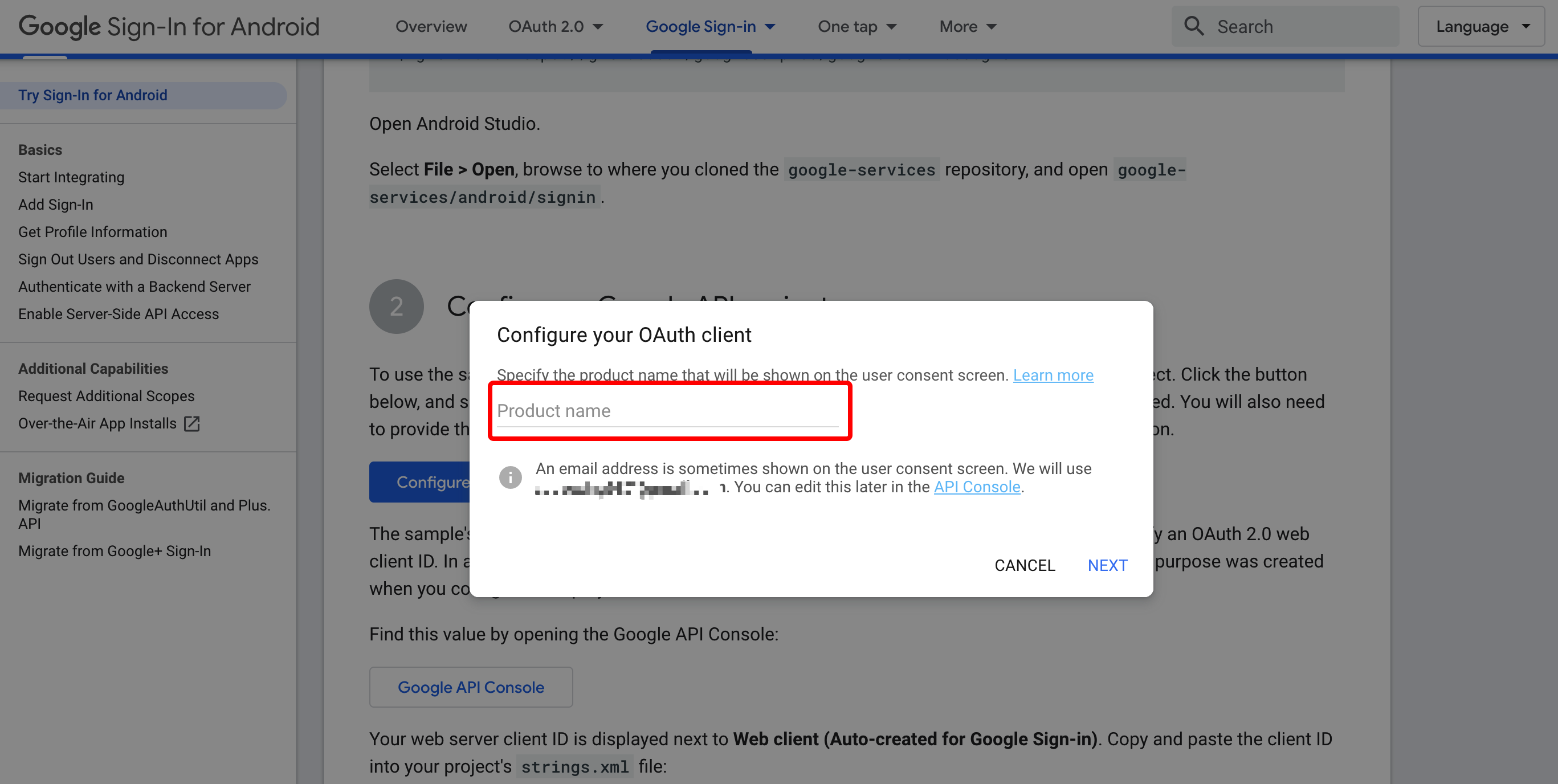Viewport: 1558px width, 784px height.
Task: Click external link icon beside Over-the-Air App Installs
Action: point(191,423)
